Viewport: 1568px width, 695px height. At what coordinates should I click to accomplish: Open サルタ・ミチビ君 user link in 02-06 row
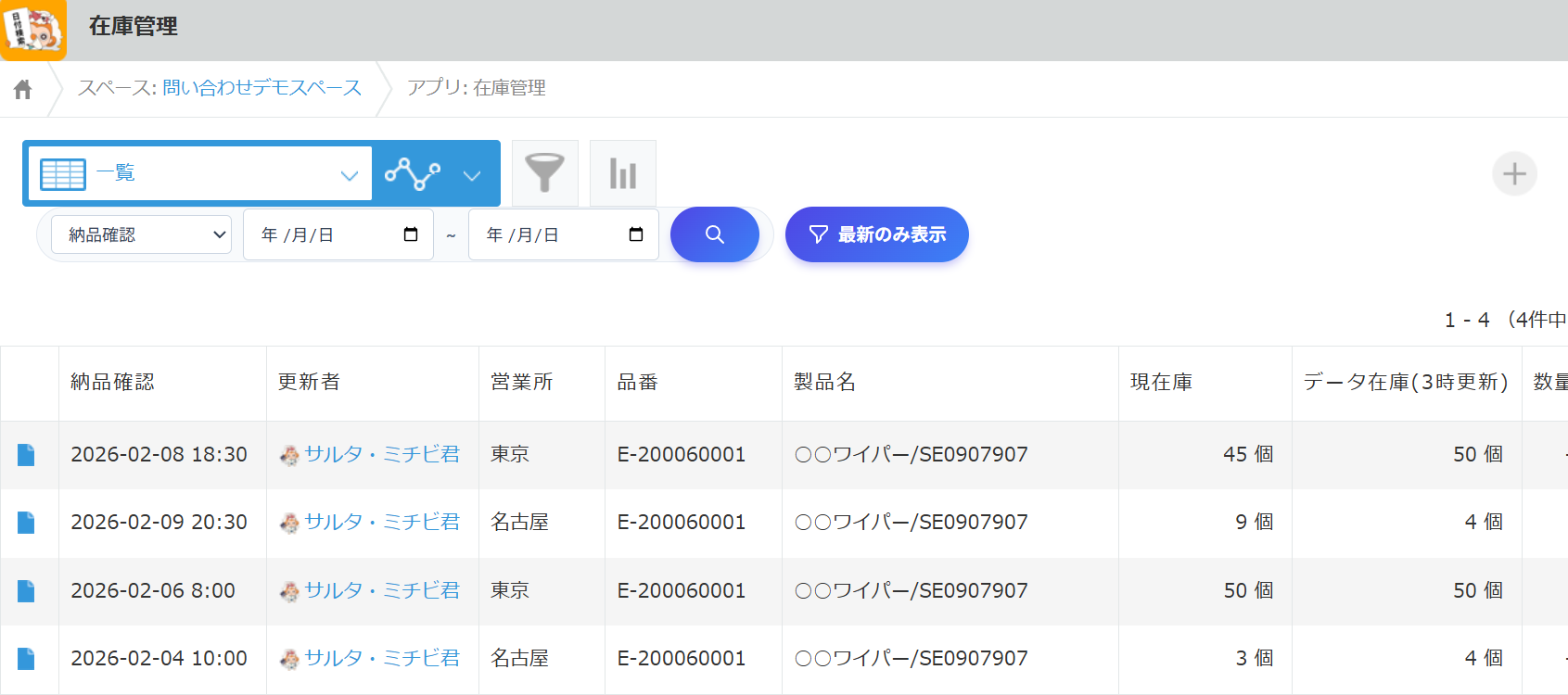coord(382,590)
